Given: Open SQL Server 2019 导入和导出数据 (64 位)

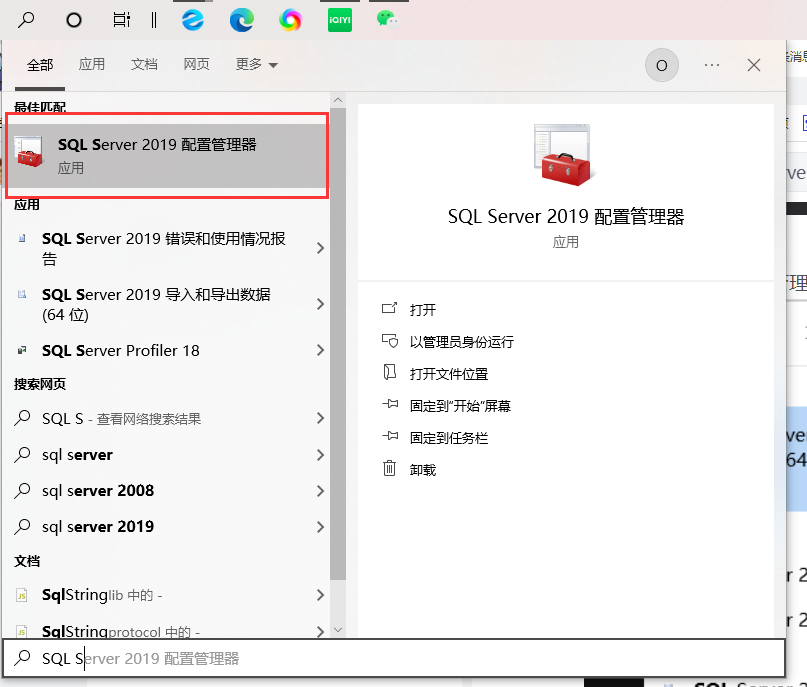Looking at the screenshot, I should 164,304.
